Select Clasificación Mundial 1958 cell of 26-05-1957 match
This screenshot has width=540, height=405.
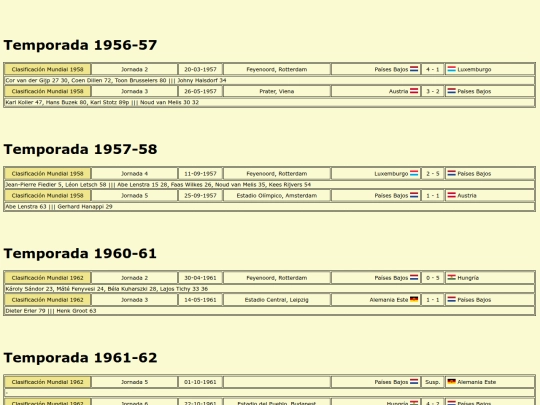[48, 91]
